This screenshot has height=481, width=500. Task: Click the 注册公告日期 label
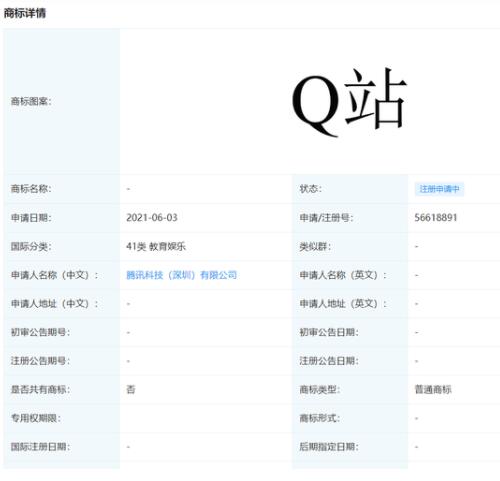329,361
